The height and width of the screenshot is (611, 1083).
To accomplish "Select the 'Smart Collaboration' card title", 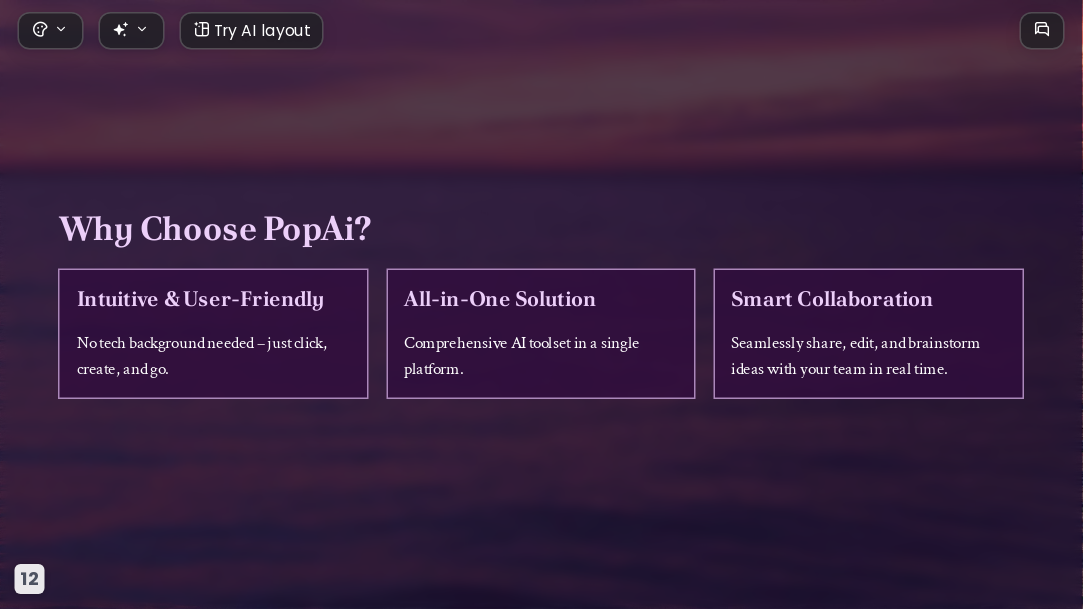I will click(x=832, y=299).
